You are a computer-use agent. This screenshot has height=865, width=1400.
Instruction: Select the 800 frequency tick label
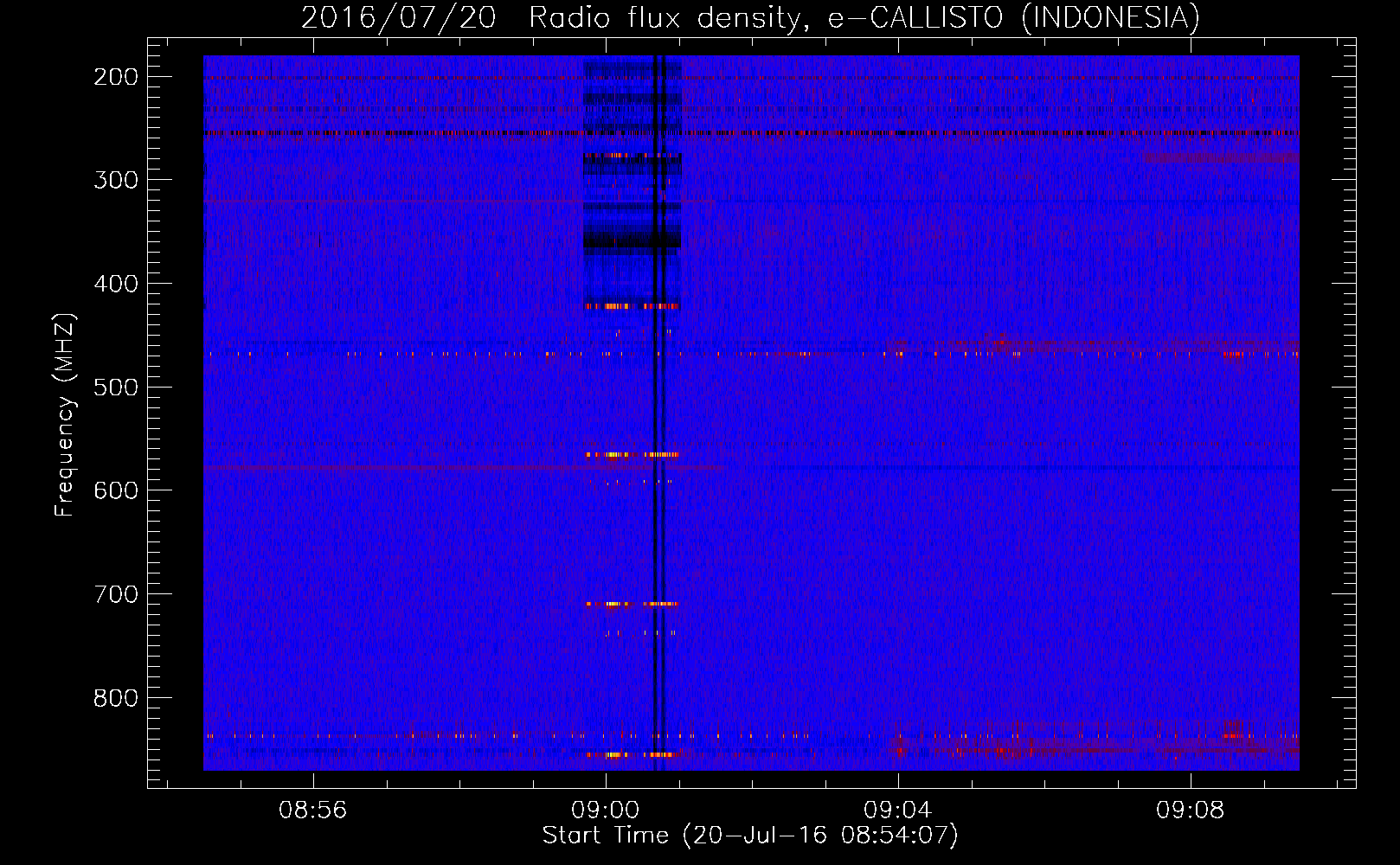(x=116, y=698)
